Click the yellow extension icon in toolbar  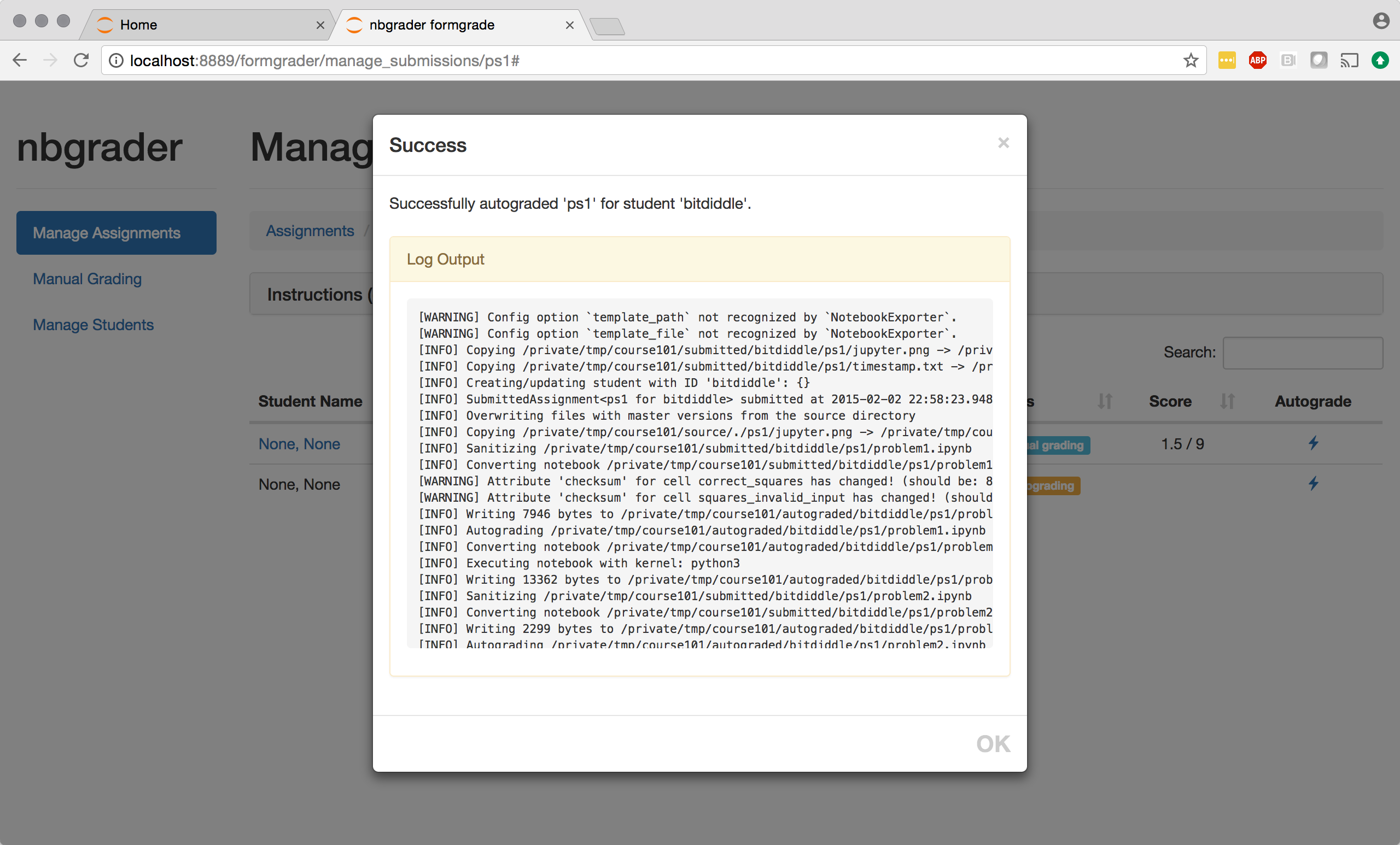coord(1227,60)
